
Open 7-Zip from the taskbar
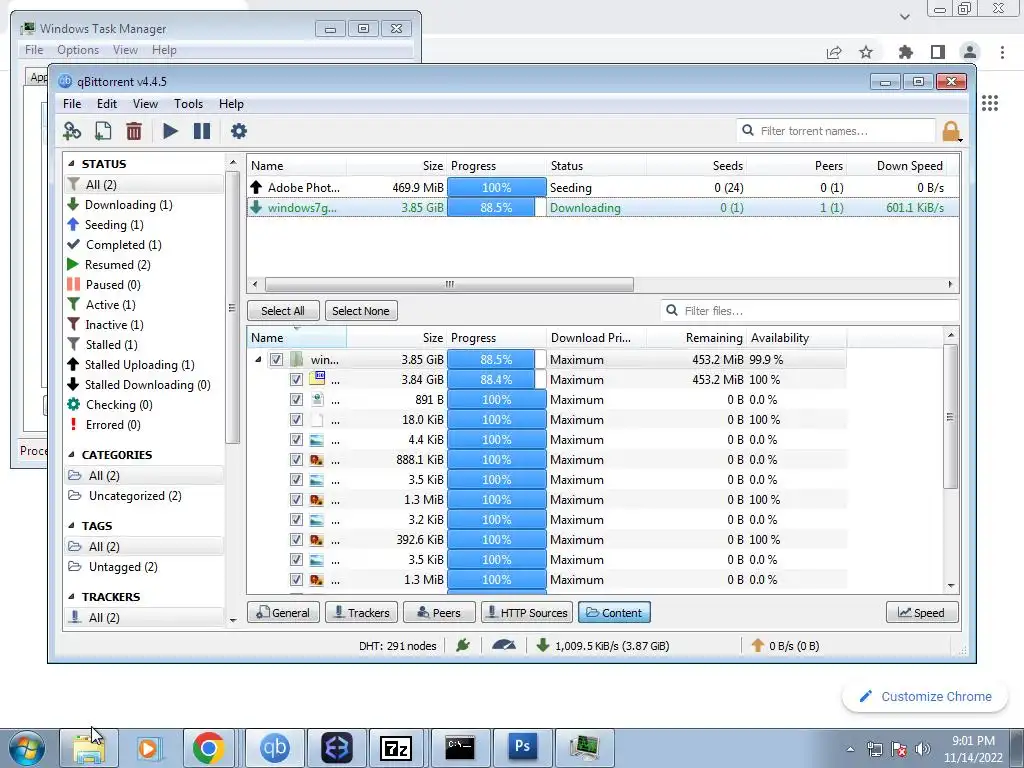[396, 748]
